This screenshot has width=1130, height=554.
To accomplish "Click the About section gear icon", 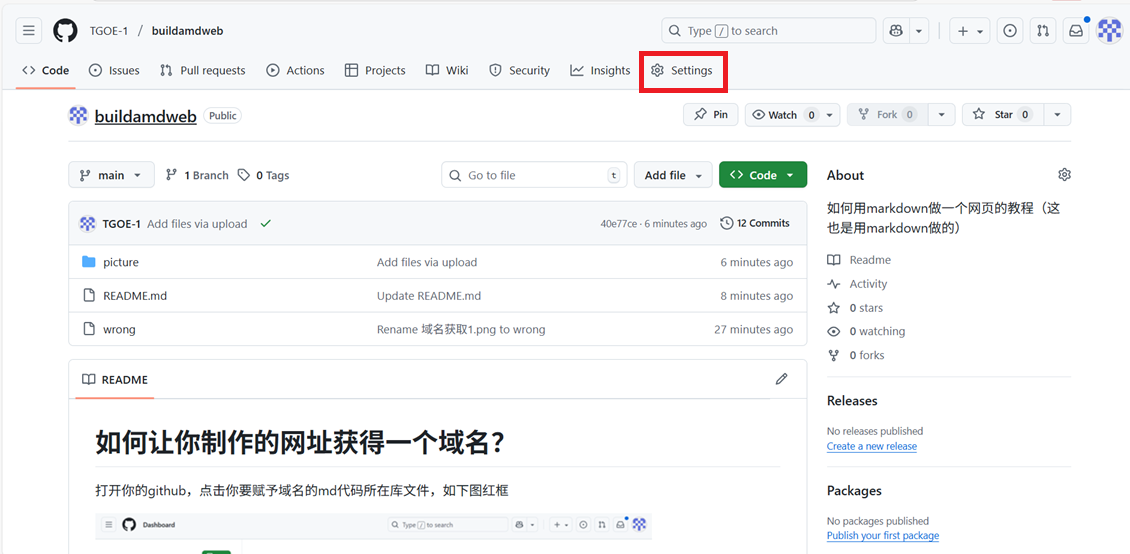I will tap(1064, 175).
